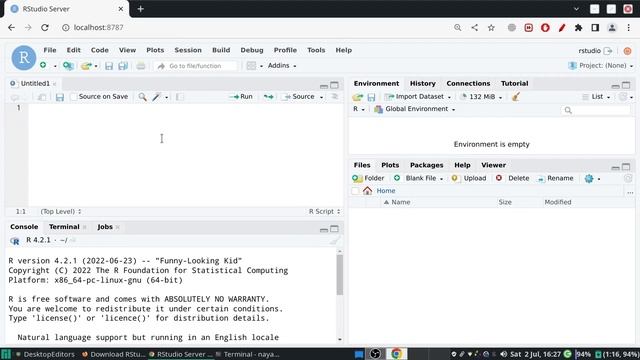Click the New File plus icon
The width and height of the screenshot is (640, 360).
pyautogui.click(x=43, y=65)
